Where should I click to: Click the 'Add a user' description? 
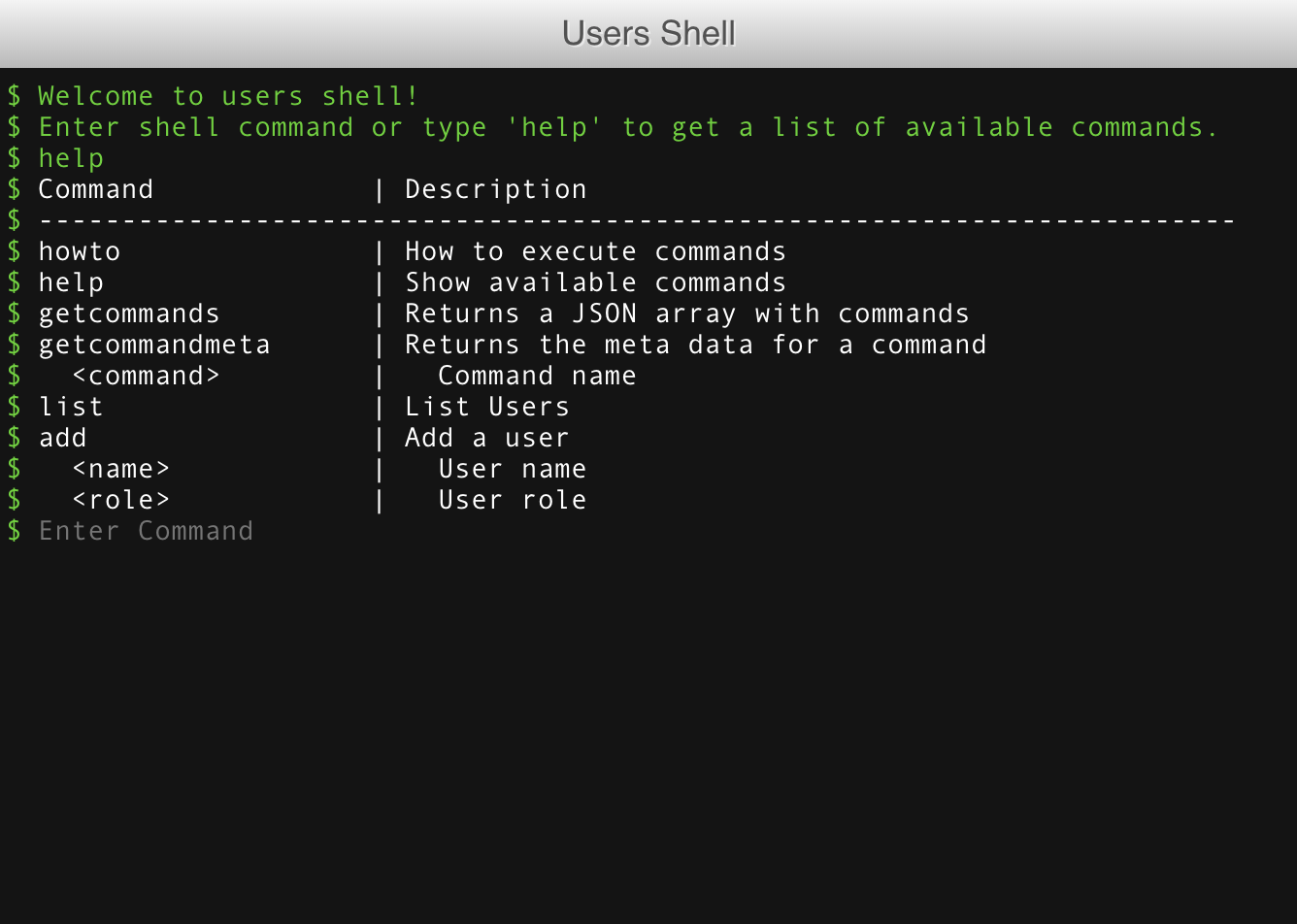point(486,438)
